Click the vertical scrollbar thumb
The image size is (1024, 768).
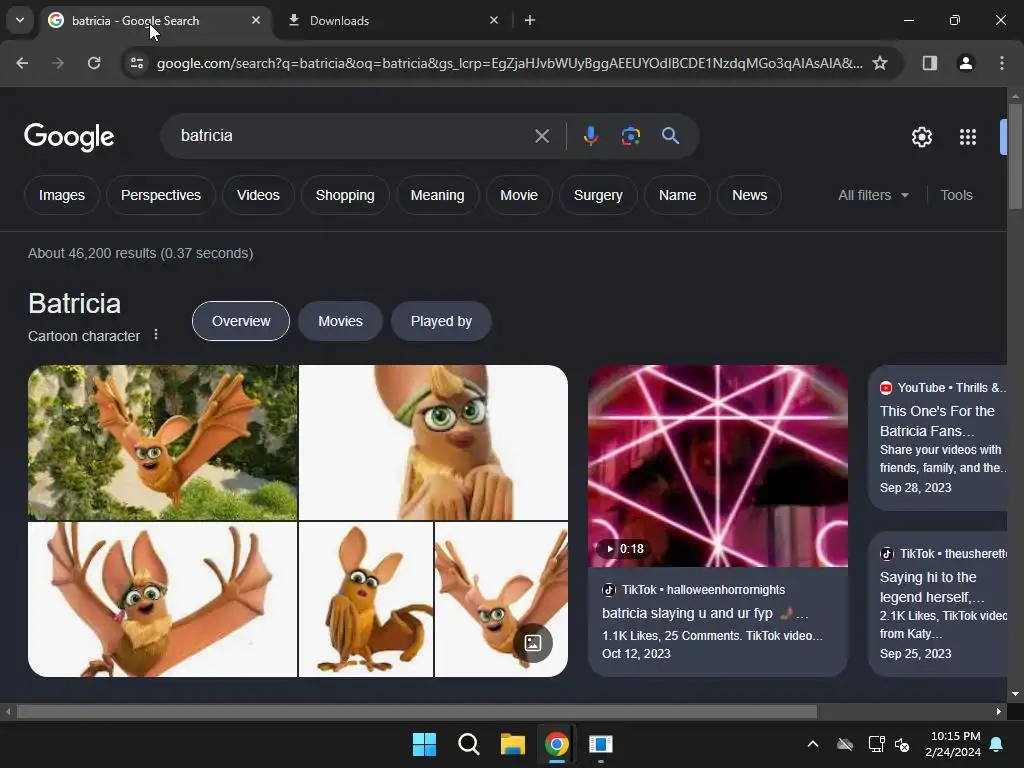(x=1015, y=157)
